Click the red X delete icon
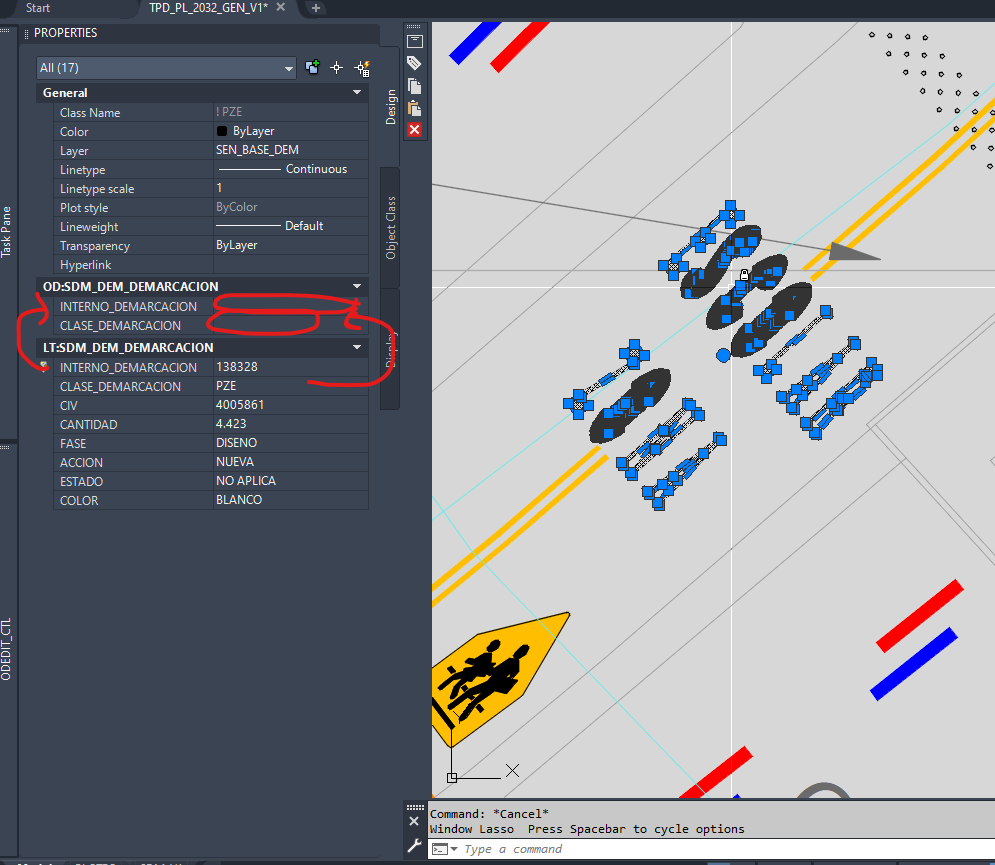This screenshot has width=995, height=865. click(x=414, y=130)
